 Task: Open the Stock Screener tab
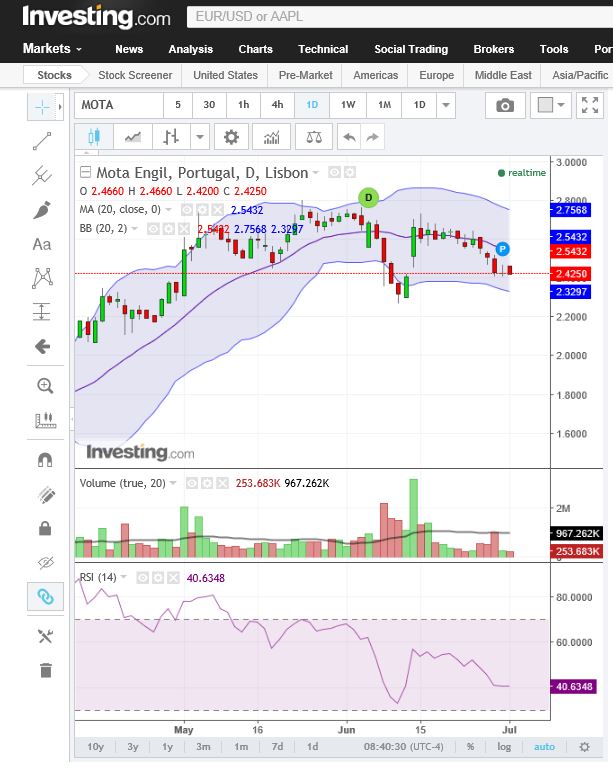point(135,75)
